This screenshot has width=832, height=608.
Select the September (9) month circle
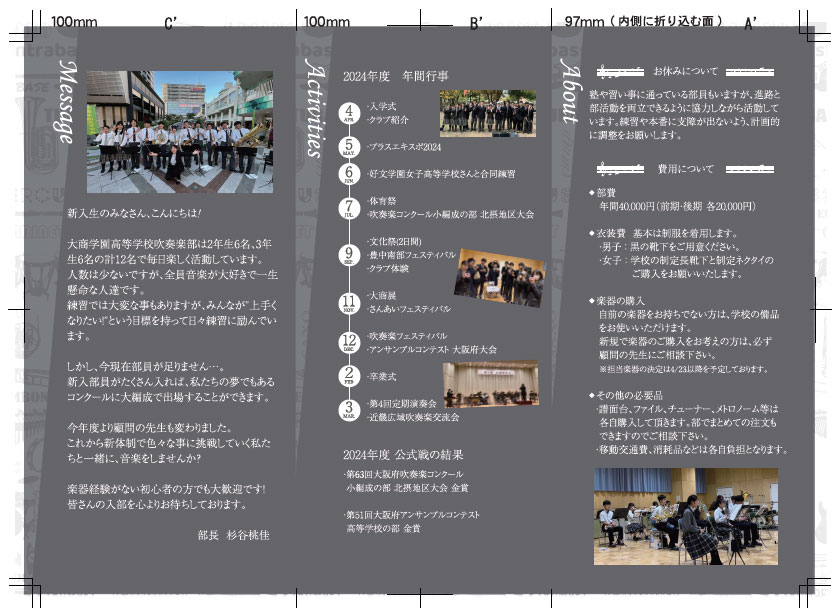pos(349,255)
